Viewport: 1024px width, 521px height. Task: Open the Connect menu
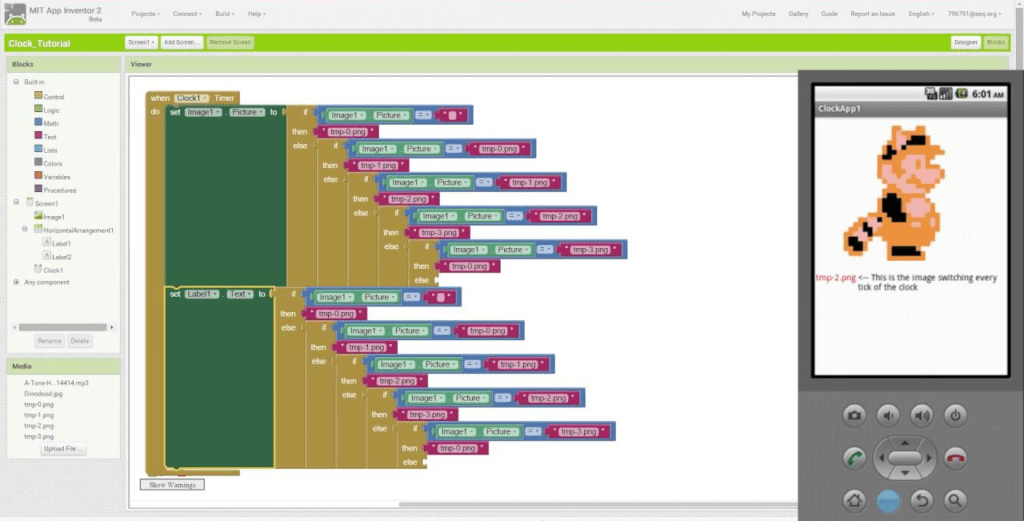point(187,14)
